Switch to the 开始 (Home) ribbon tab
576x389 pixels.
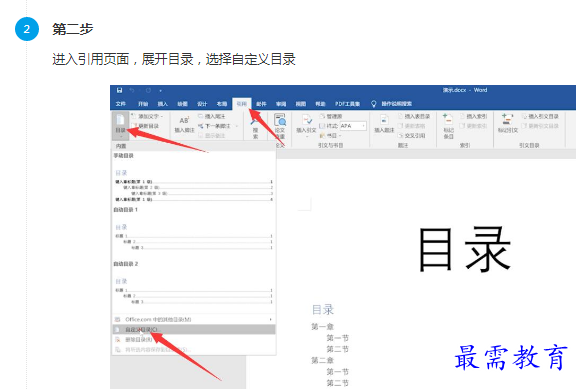(x=143, y=104)
